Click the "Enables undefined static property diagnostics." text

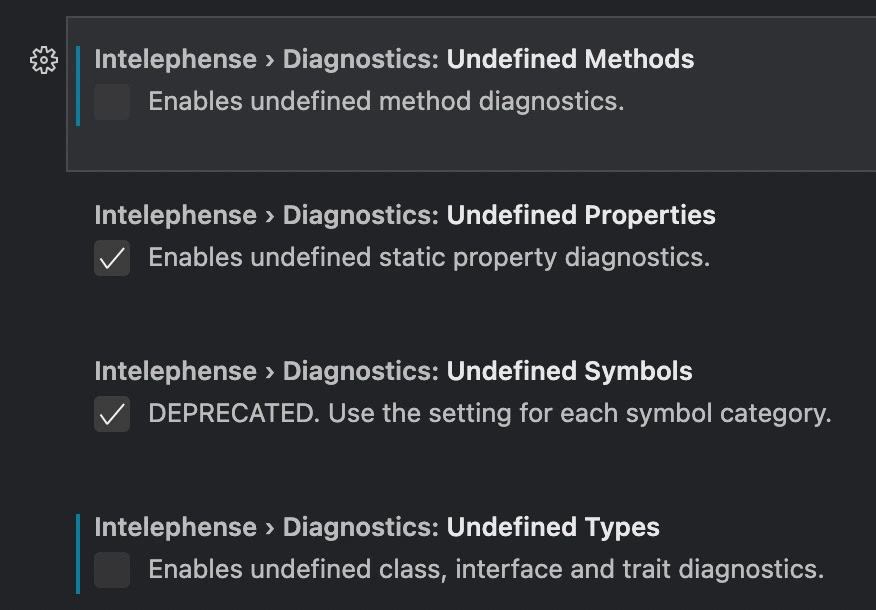click(x=429, y=258)
